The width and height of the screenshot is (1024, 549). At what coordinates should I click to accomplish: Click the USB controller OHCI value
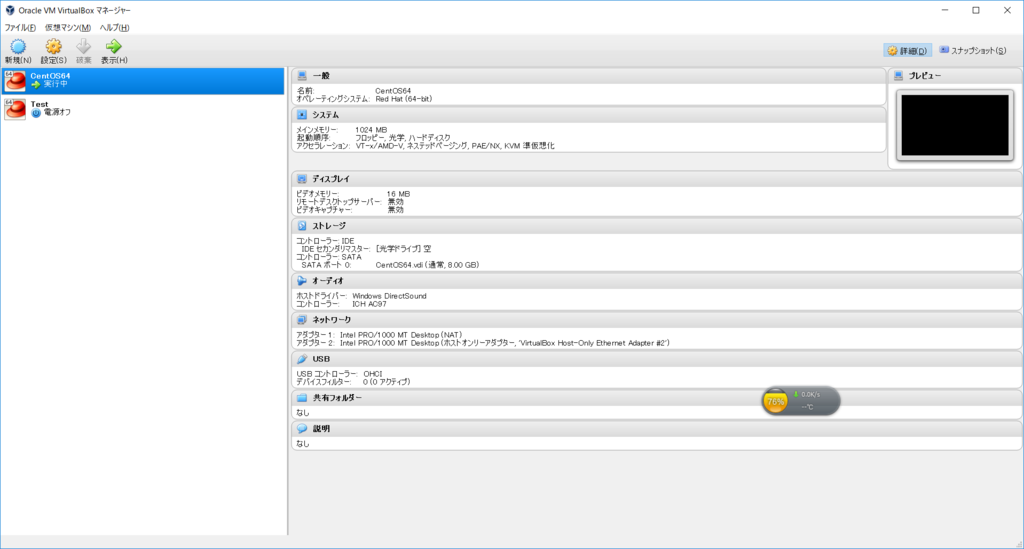(x=373, y=374)
